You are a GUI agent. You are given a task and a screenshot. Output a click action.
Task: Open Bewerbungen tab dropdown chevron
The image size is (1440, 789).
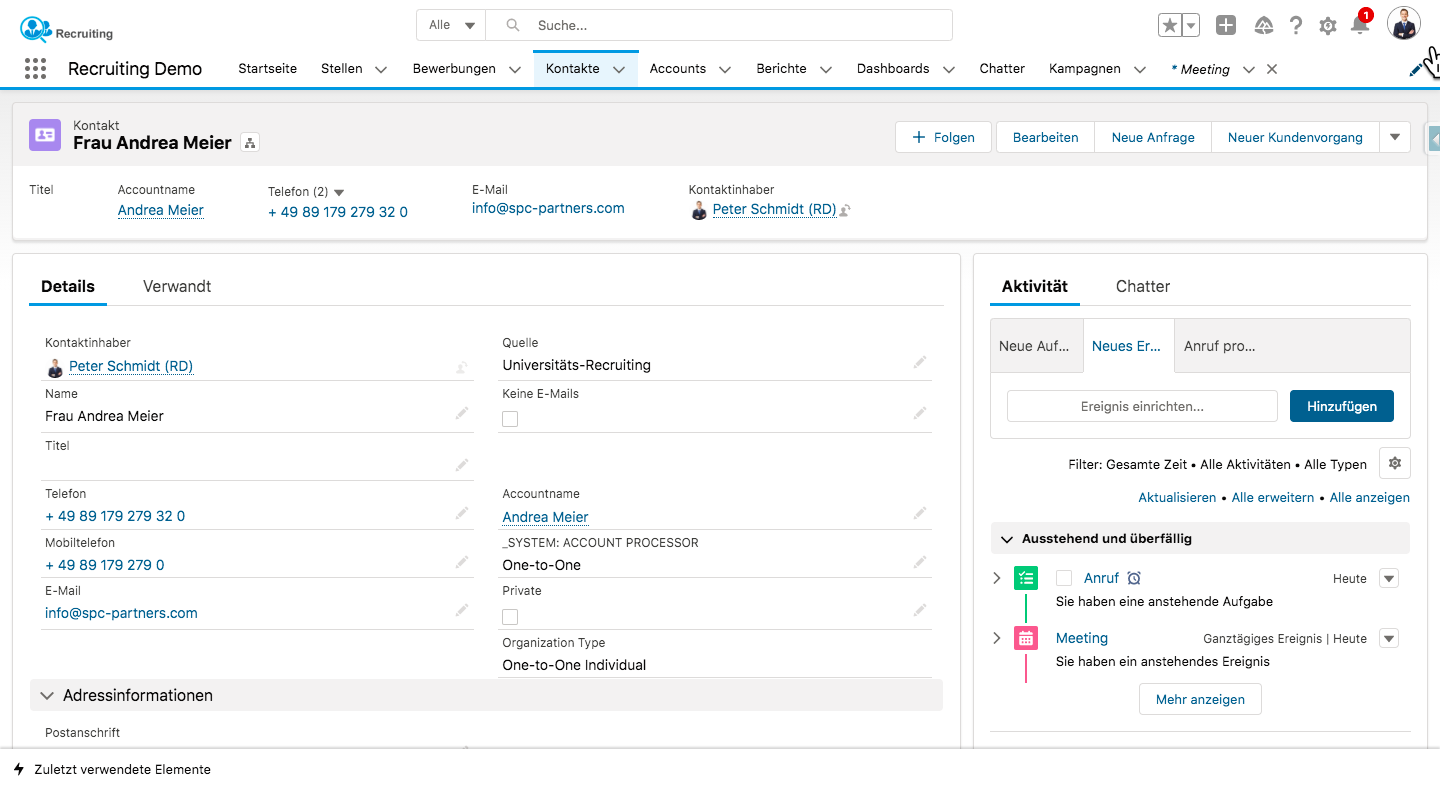(x=514, y=70)
